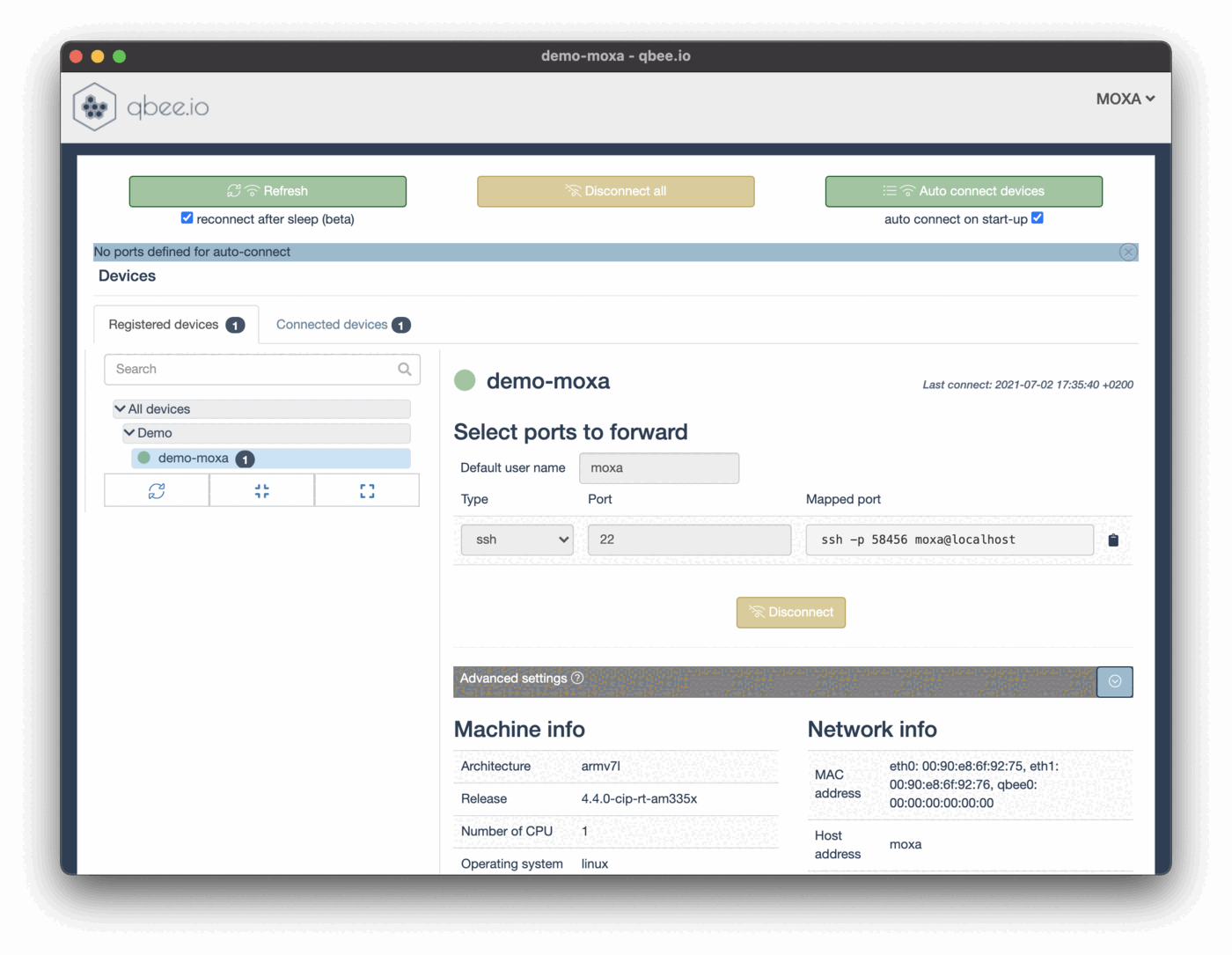1232x955 pixels.
Task: Open the ssh type dropdown
Action: (517, 540)
